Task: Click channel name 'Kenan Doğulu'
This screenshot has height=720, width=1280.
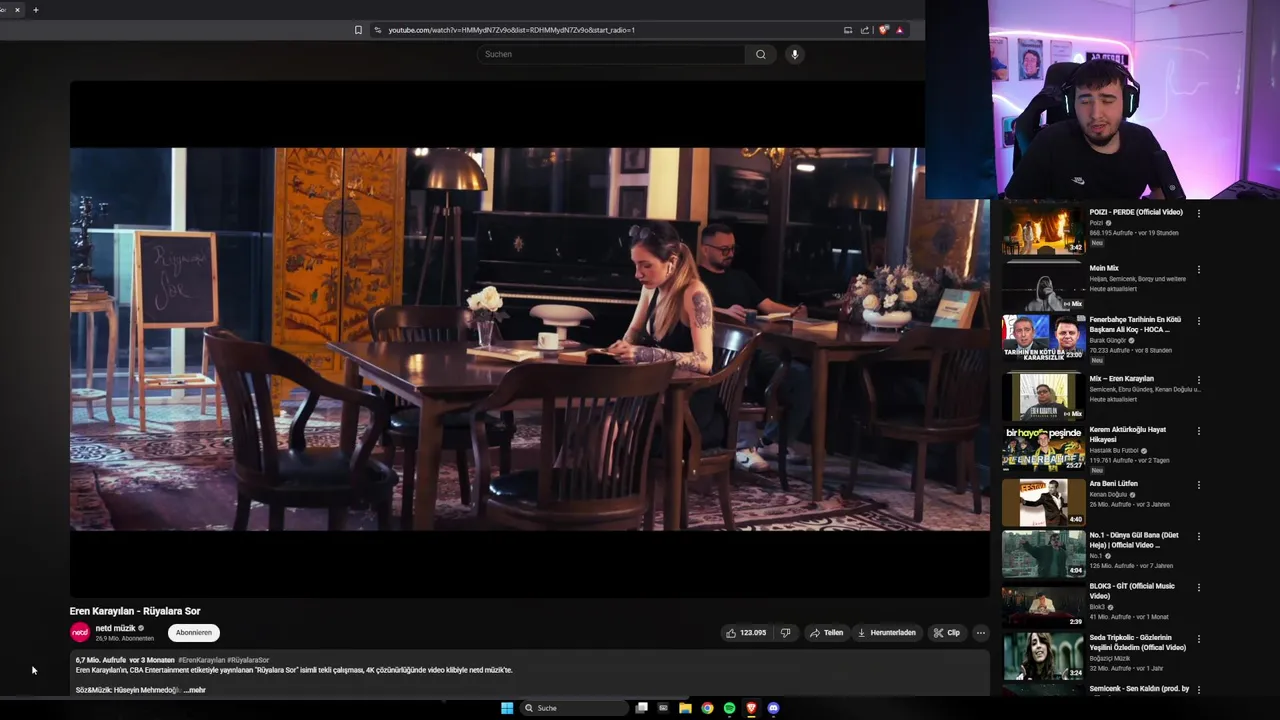Action: click(x=1108, y=495)
